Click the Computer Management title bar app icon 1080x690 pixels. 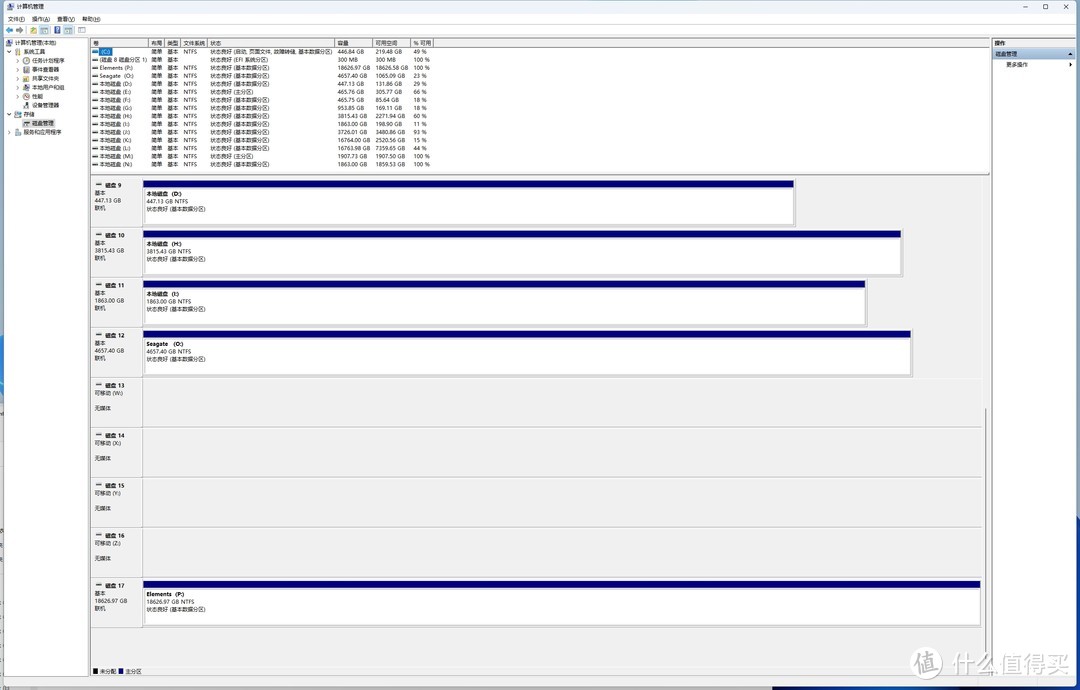[x=10, y=6]
